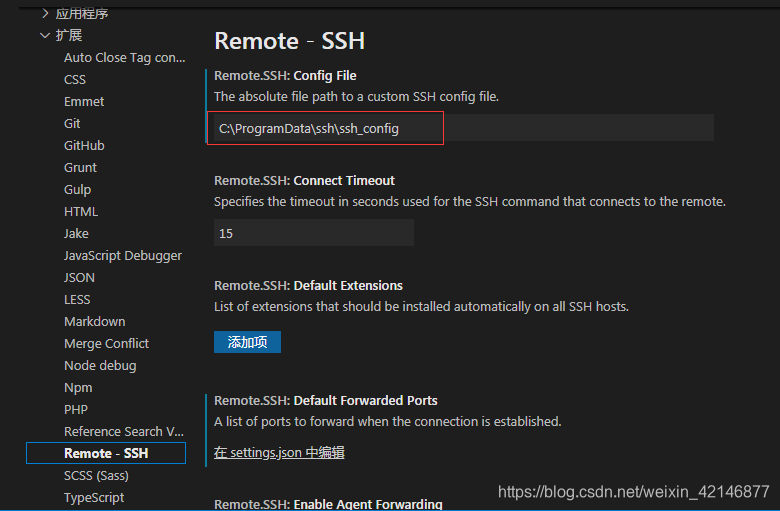This screenshot has height=511, width=780.
Task: Select TypeScript settings category
Action: pyautogui.click(x=94, y=498)
